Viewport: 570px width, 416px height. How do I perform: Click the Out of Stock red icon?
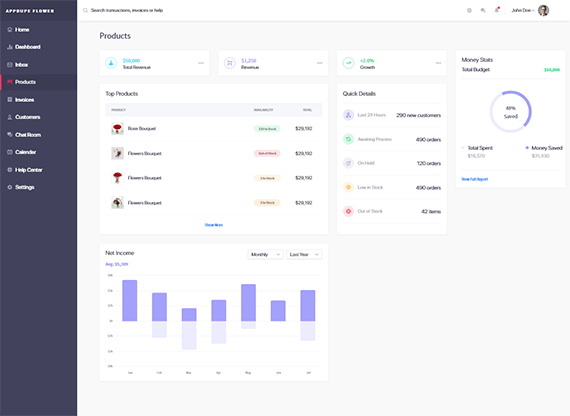click(x=348, y=211)
